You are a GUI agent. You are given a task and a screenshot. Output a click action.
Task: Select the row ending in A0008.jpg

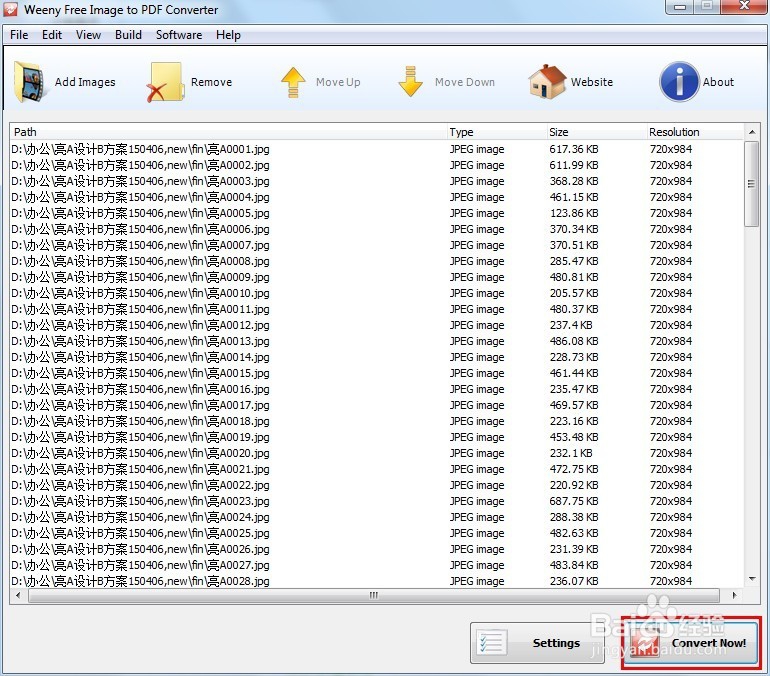point(377,261)
